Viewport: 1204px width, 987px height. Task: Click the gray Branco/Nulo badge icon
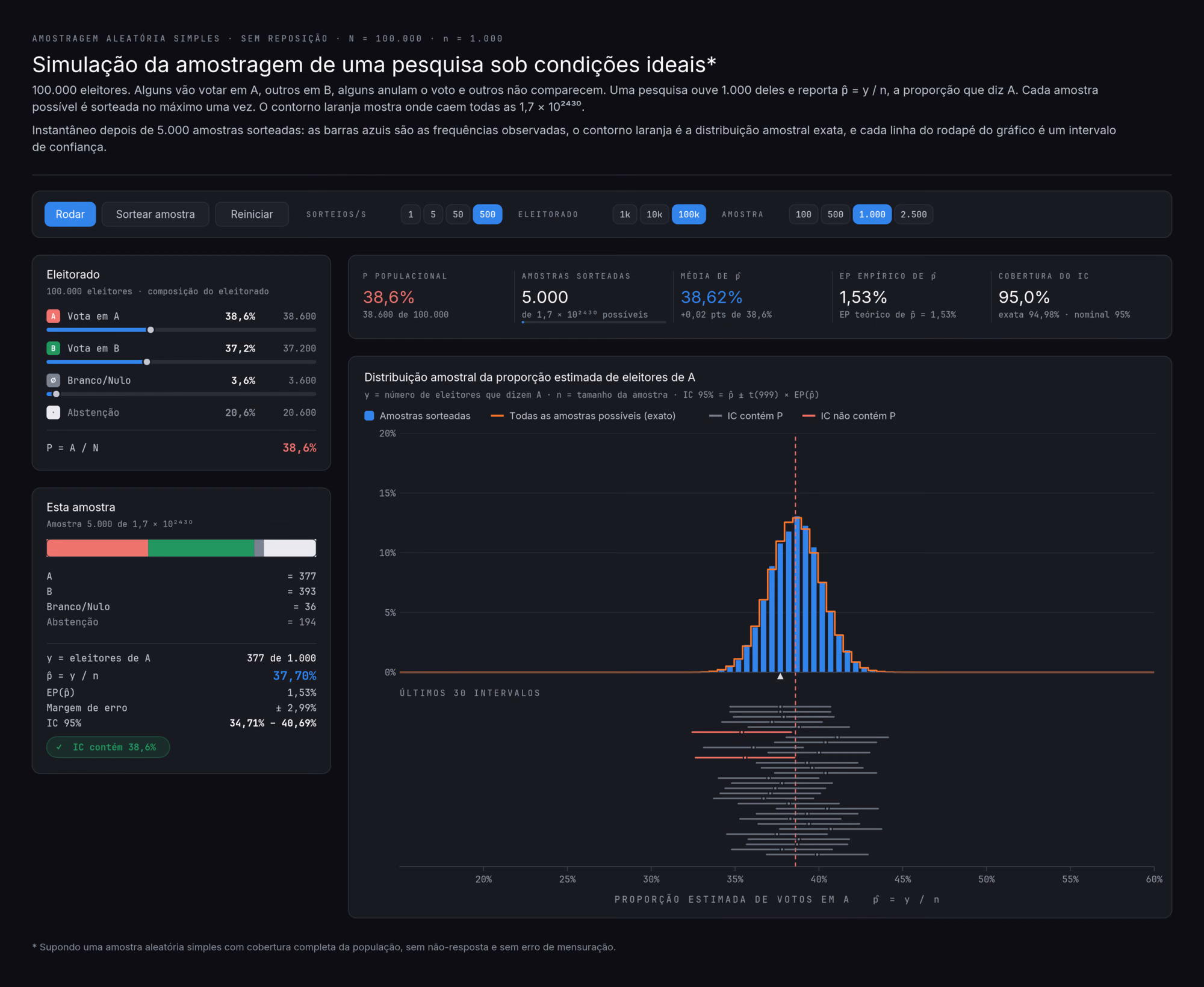(53, 380)
